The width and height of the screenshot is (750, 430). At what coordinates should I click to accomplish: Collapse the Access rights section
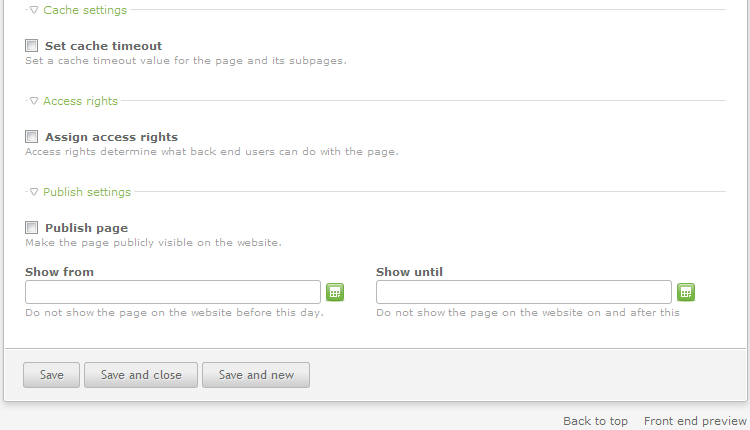[x=34, y=101]
